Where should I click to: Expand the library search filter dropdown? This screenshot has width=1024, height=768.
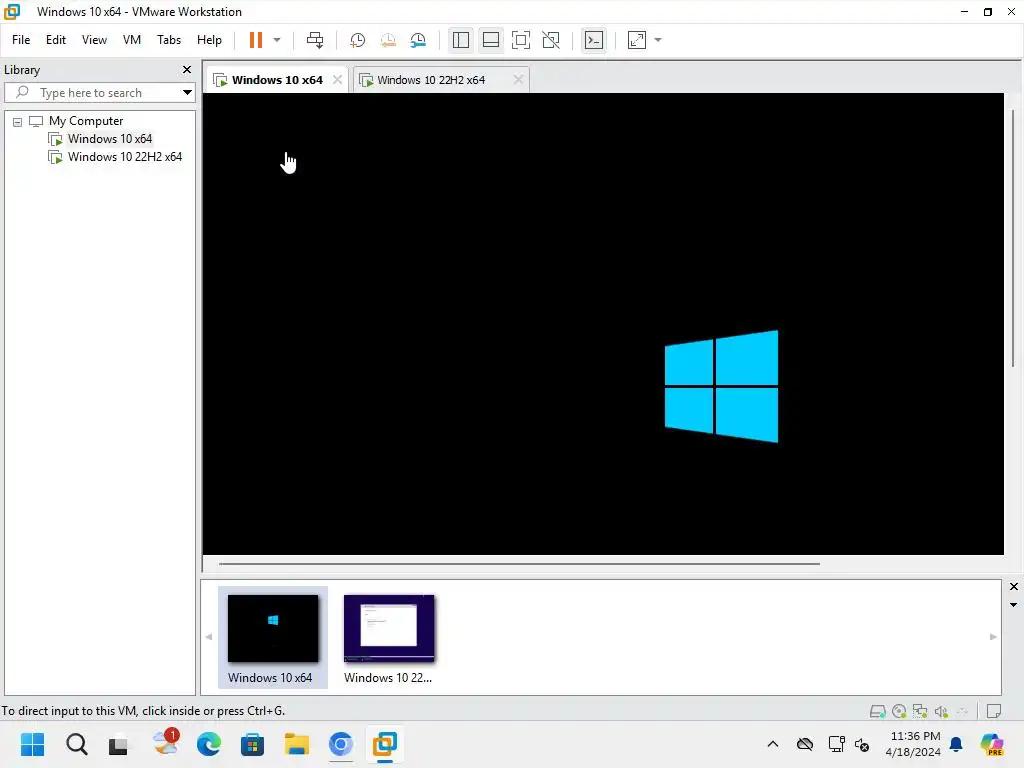point(187,93)
